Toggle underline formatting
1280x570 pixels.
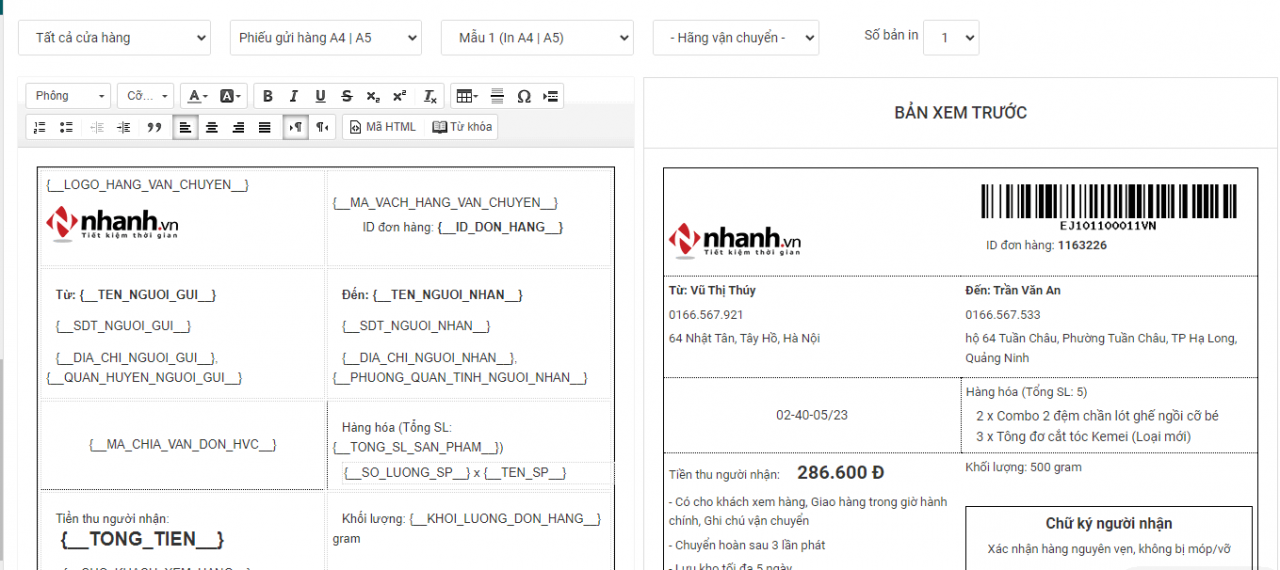click(x=320, y=96)
